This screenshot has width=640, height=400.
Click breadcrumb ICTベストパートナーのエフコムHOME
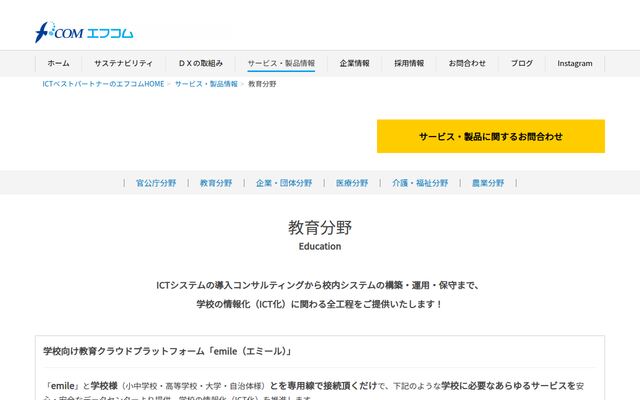click(103, 84)
